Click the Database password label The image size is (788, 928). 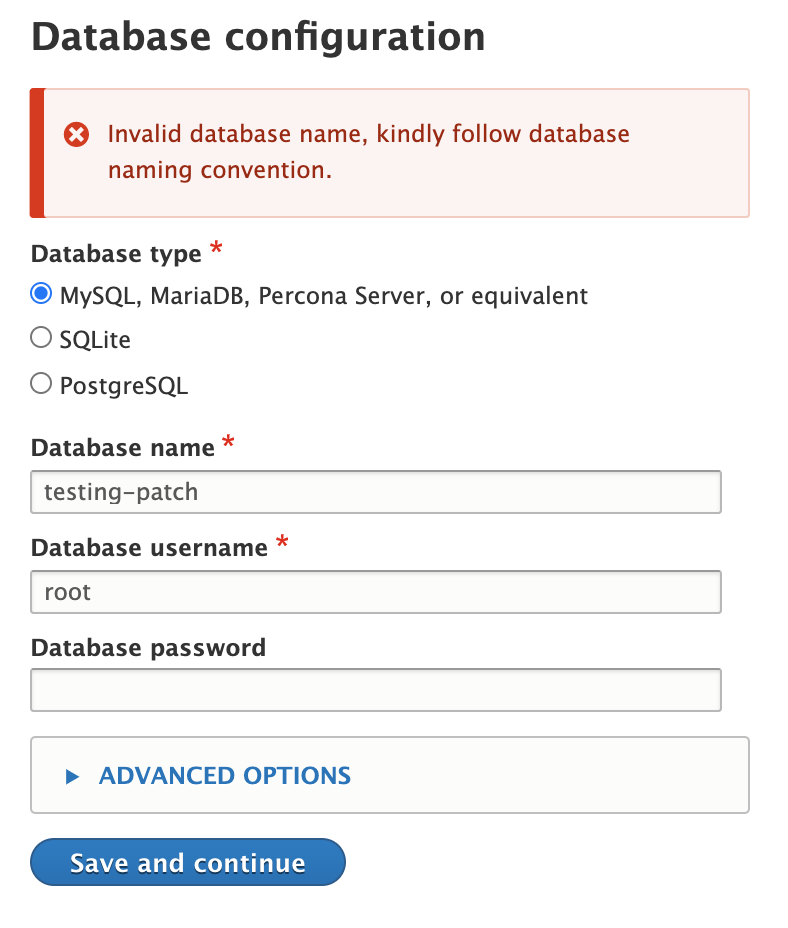(x=148, y=648)
